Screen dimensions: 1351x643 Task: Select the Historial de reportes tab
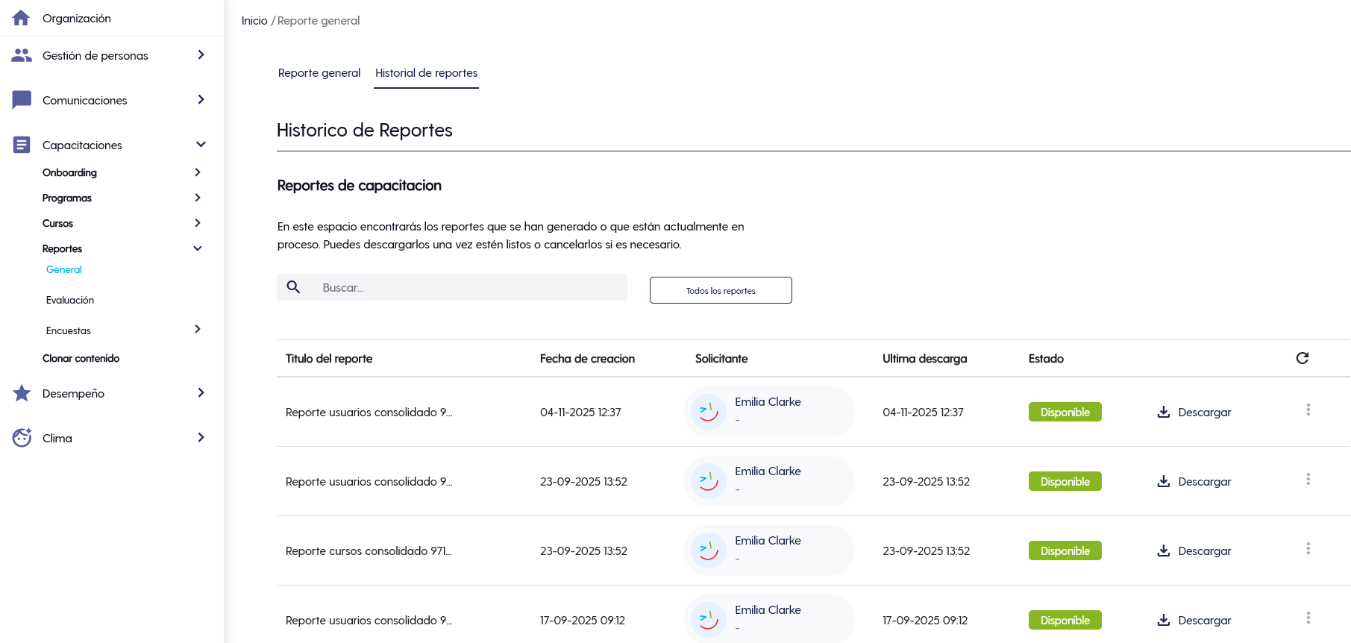tap(426, 73)
